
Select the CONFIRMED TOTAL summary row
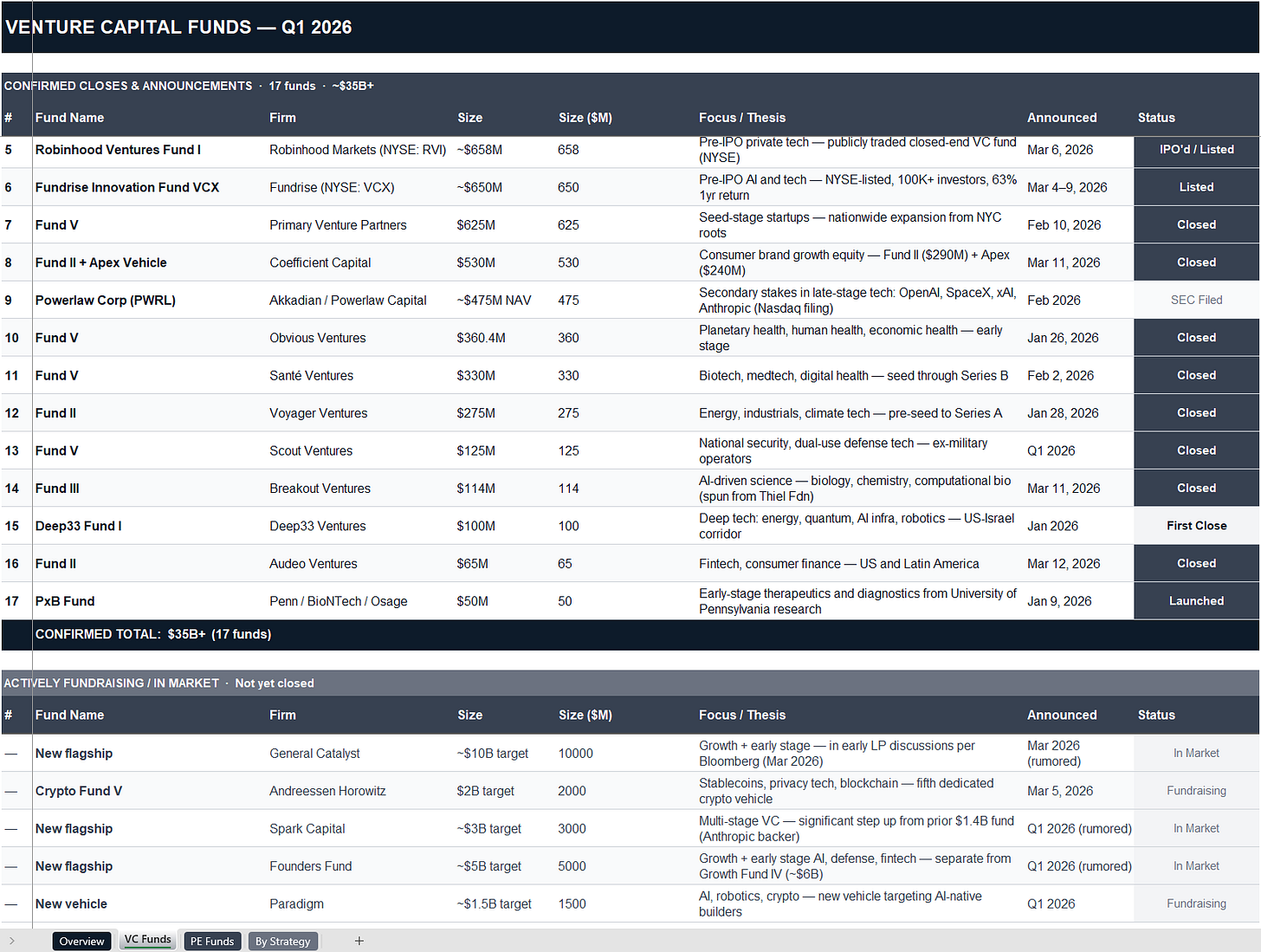pos(630,635)
